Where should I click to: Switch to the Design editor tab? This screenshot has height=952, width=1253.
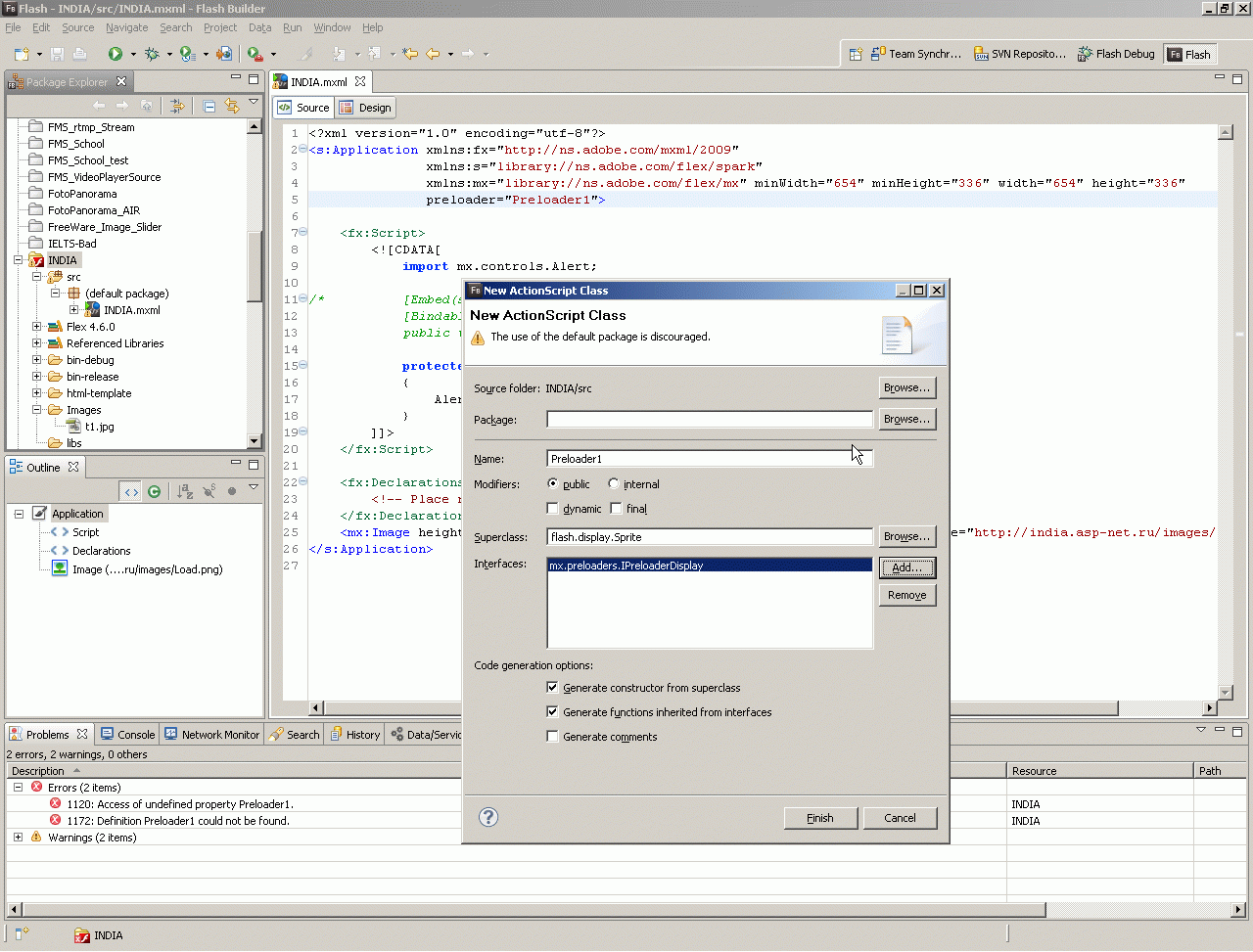click(365, 108)
